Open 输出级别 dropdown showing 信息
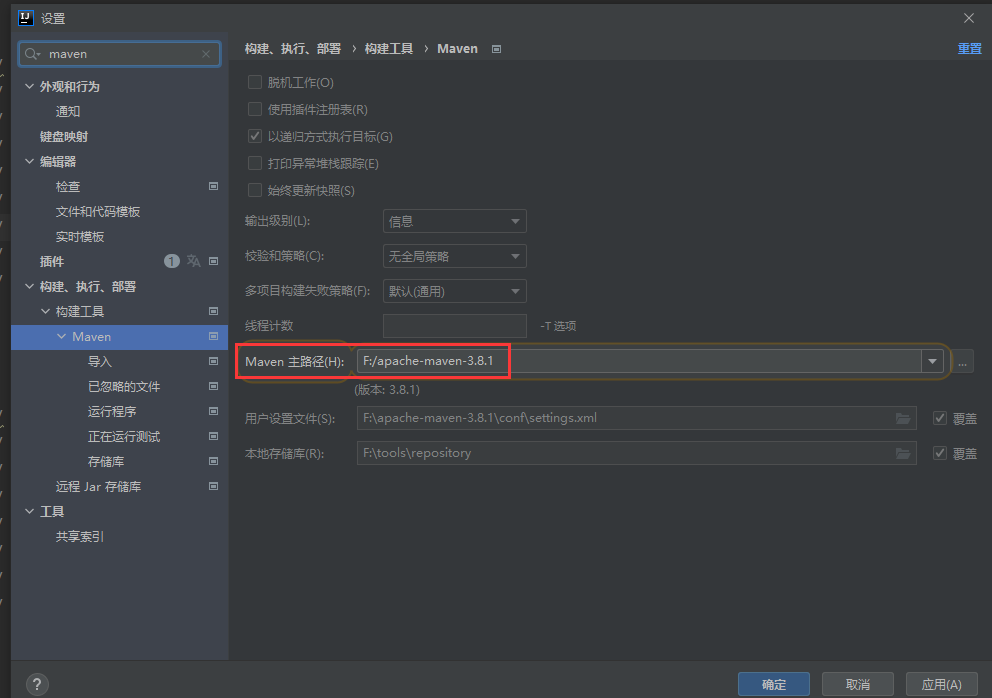Image resolution: width=992 pixels, height=698 pixels. [455, 221]
